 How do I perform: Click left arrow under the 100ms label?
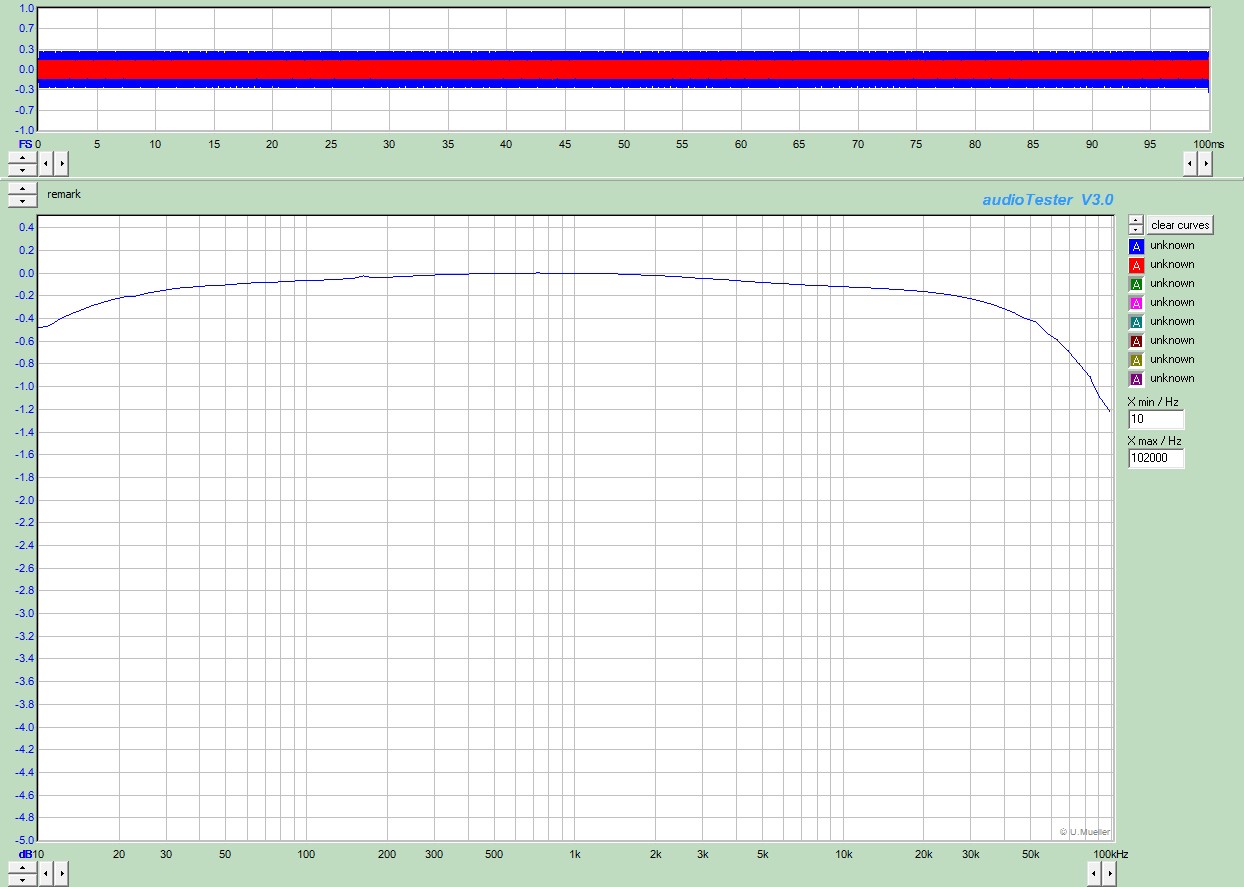pos(1190,163)
